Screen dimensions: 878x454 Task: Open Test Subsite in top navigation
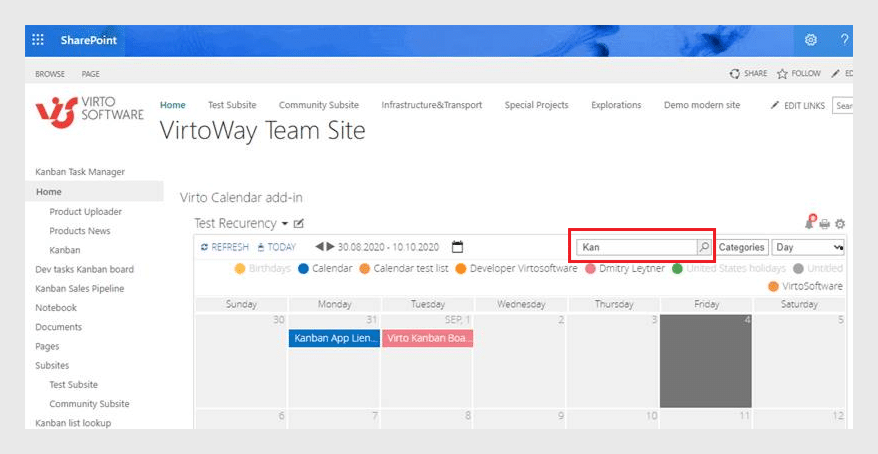click(232, 105)
